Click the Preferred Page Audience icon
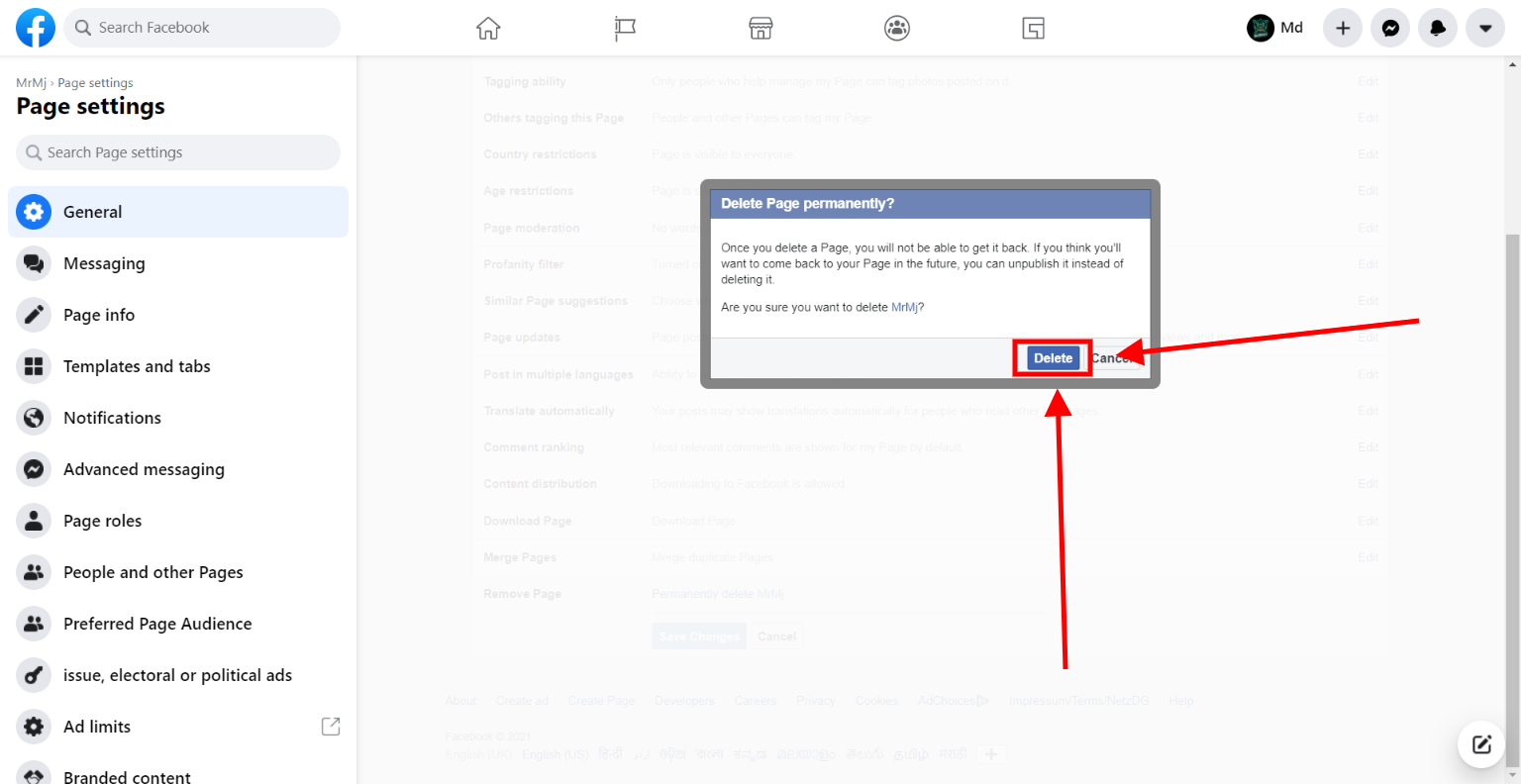Viewport: 1521px width, 784px height. (34, 624)
